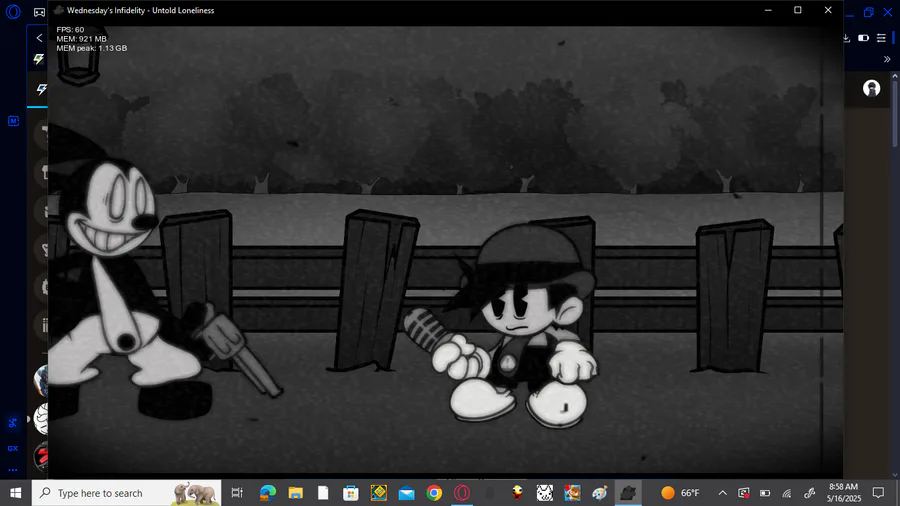900x506 pixels.
Task: Switch to Wednesday's Infidelity taskbar icon
Action: (x=628, y=493)
